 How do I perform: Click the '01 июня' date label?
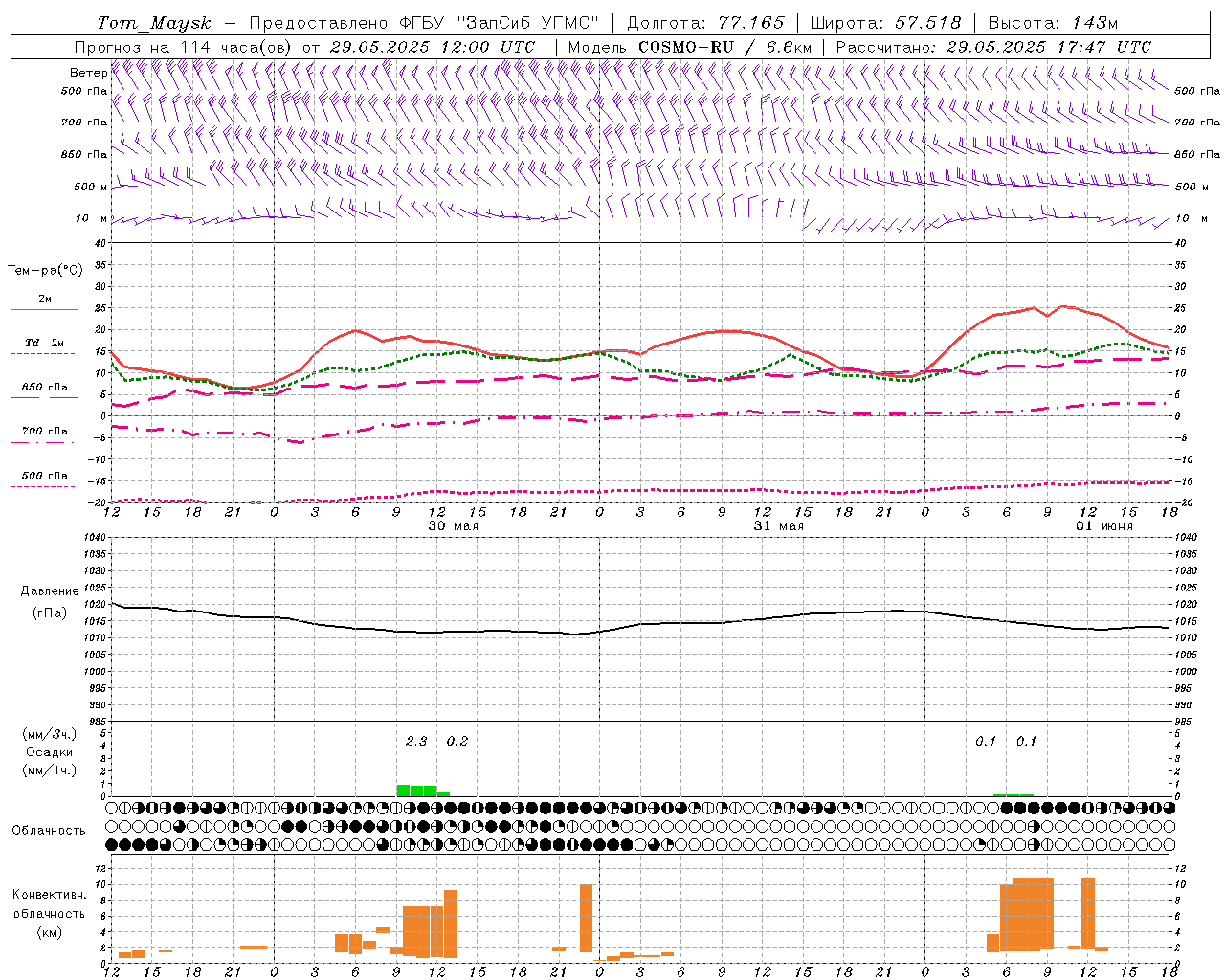(1104, 526)
